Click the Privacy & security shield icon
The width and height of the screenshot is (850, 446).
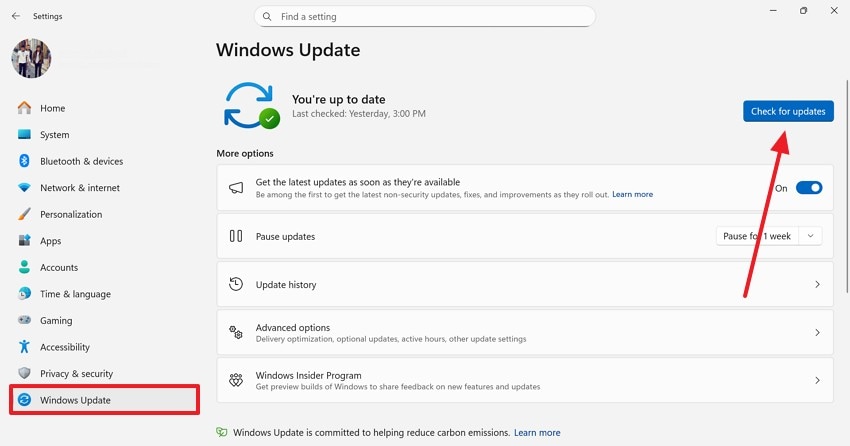point(25,374)
